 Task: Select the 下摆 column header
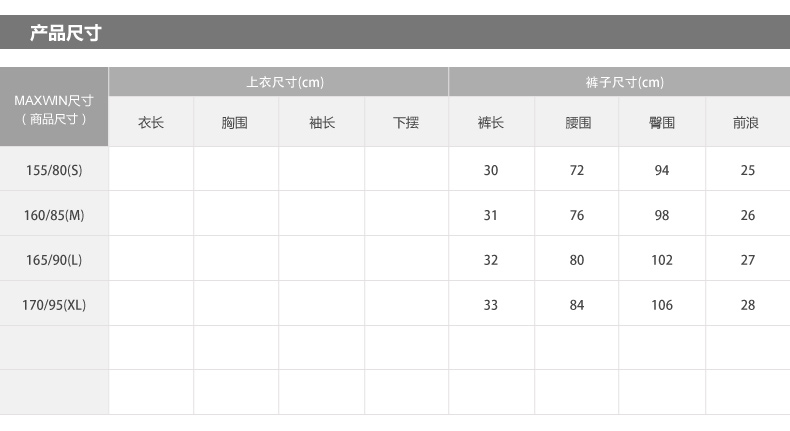pos(407,122)
